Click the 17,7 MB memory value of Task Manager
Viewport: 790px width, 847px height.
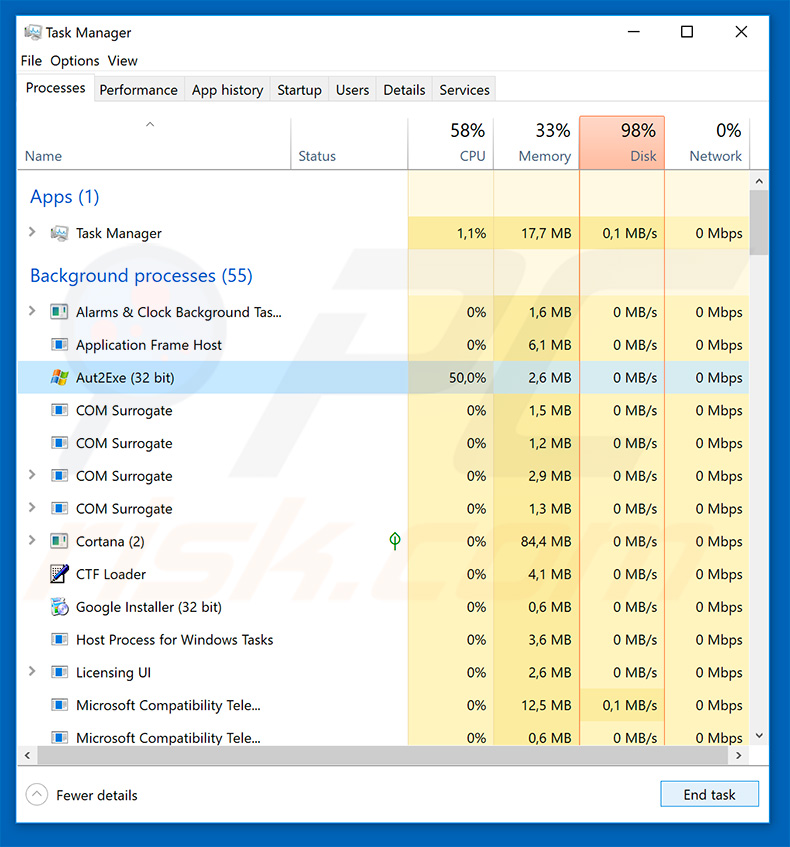pos(546,233)
